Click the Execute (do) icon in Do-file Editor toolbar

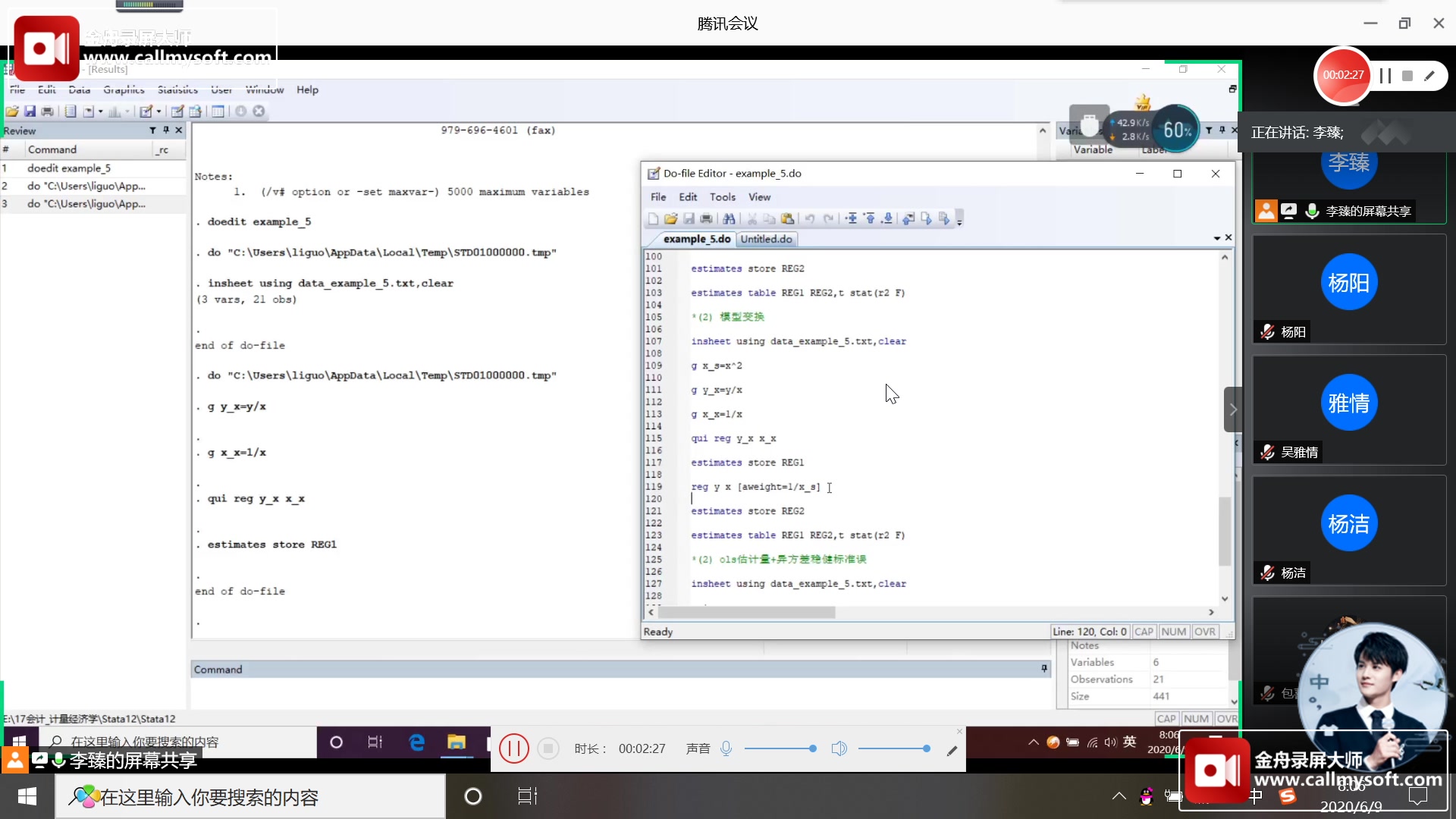944,219
